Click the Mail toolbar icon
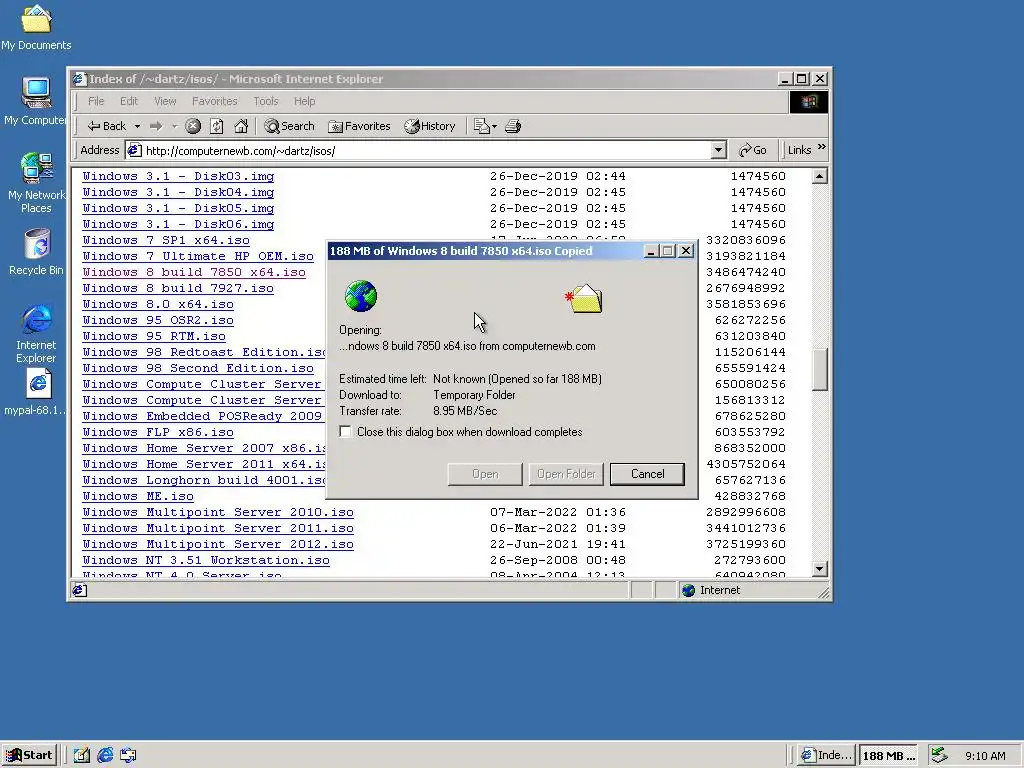The image size is (1024, 768). pyautogui.click(x=481, y=126)
